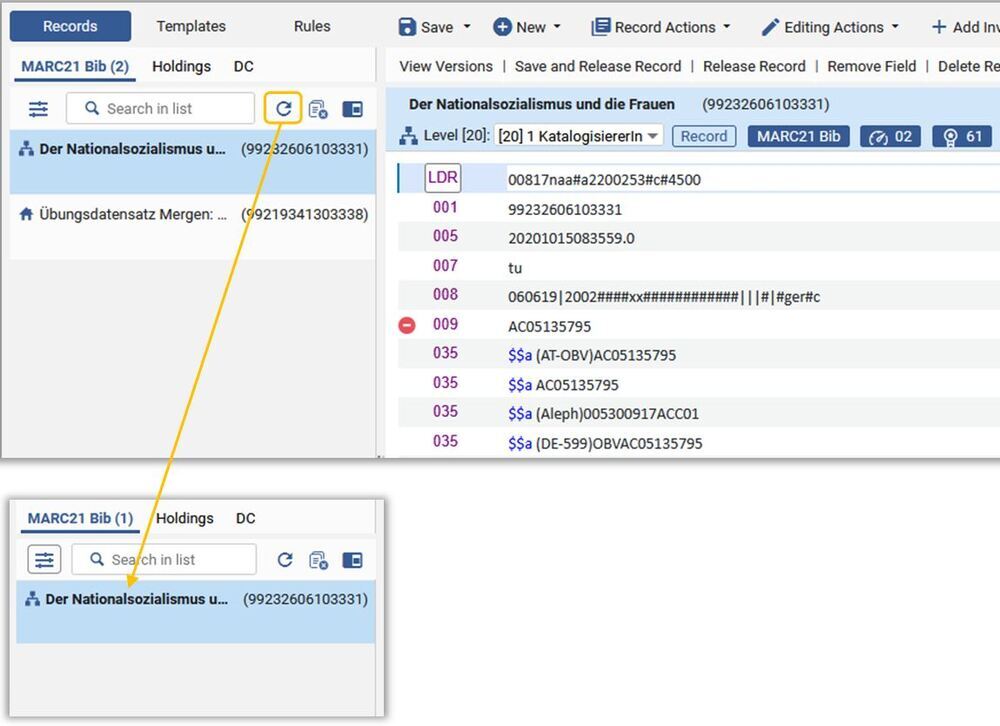This screenshot has height=726, width=1000.
Task: Select Übungsdatensatz Mergen record in list
Action: 193,214
